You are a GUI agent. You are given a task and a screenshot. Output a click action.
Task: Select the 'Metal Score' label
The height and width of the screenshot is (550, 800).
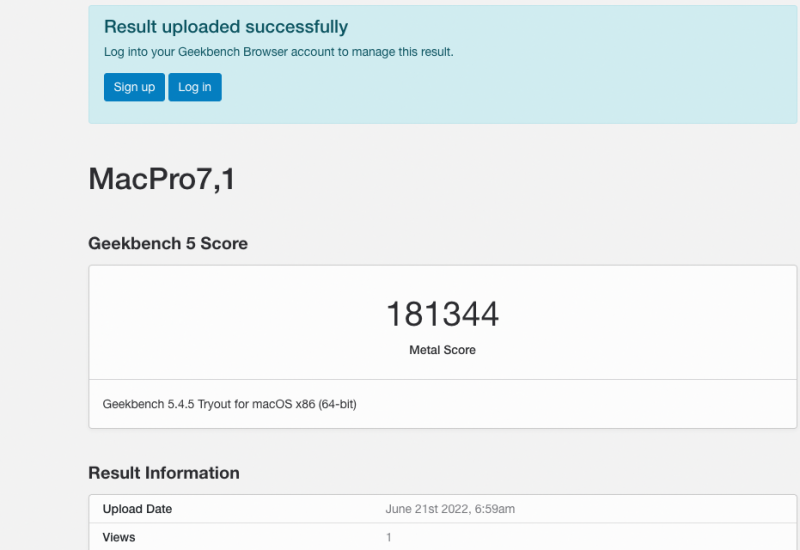442,350
